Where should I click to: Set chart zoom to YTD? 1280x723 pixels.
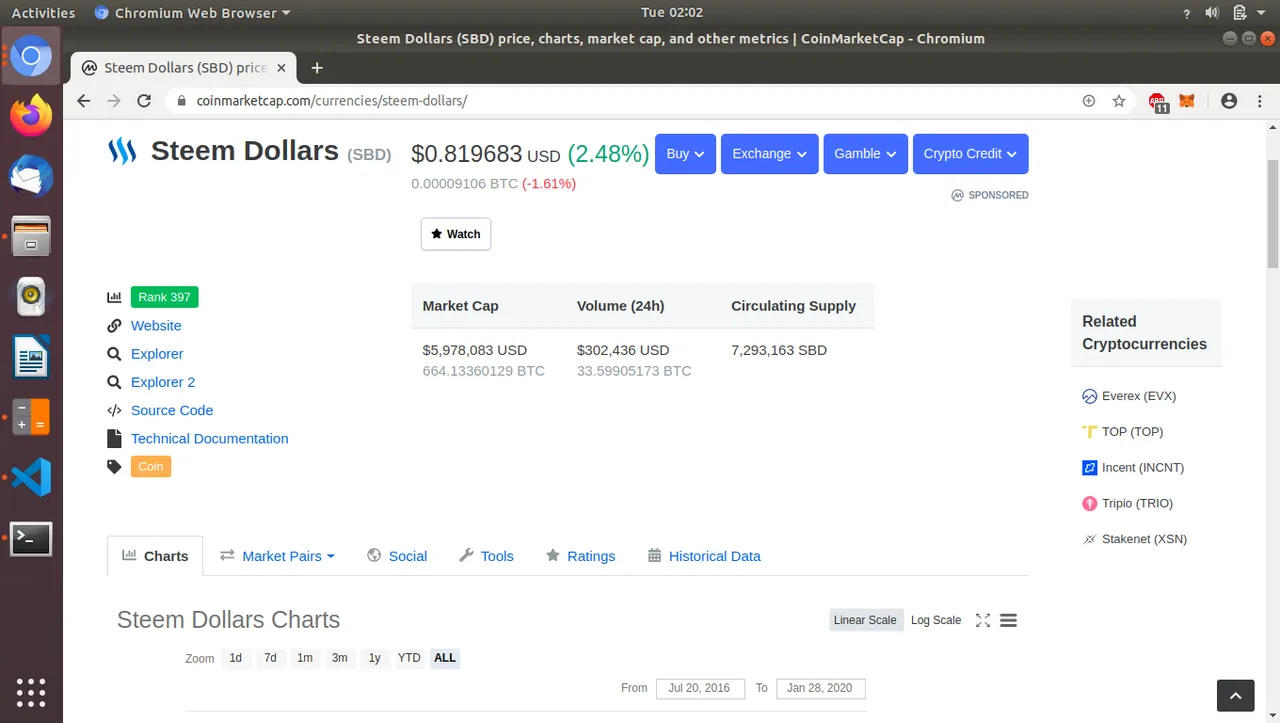409,658
